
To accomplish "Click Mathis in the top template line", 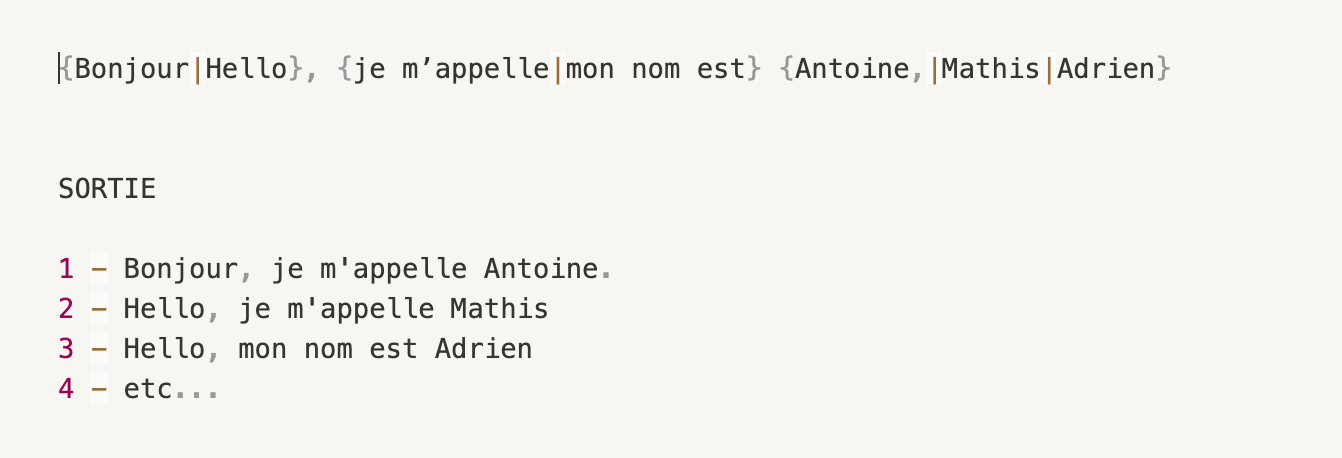I will (x=990, y=70).
